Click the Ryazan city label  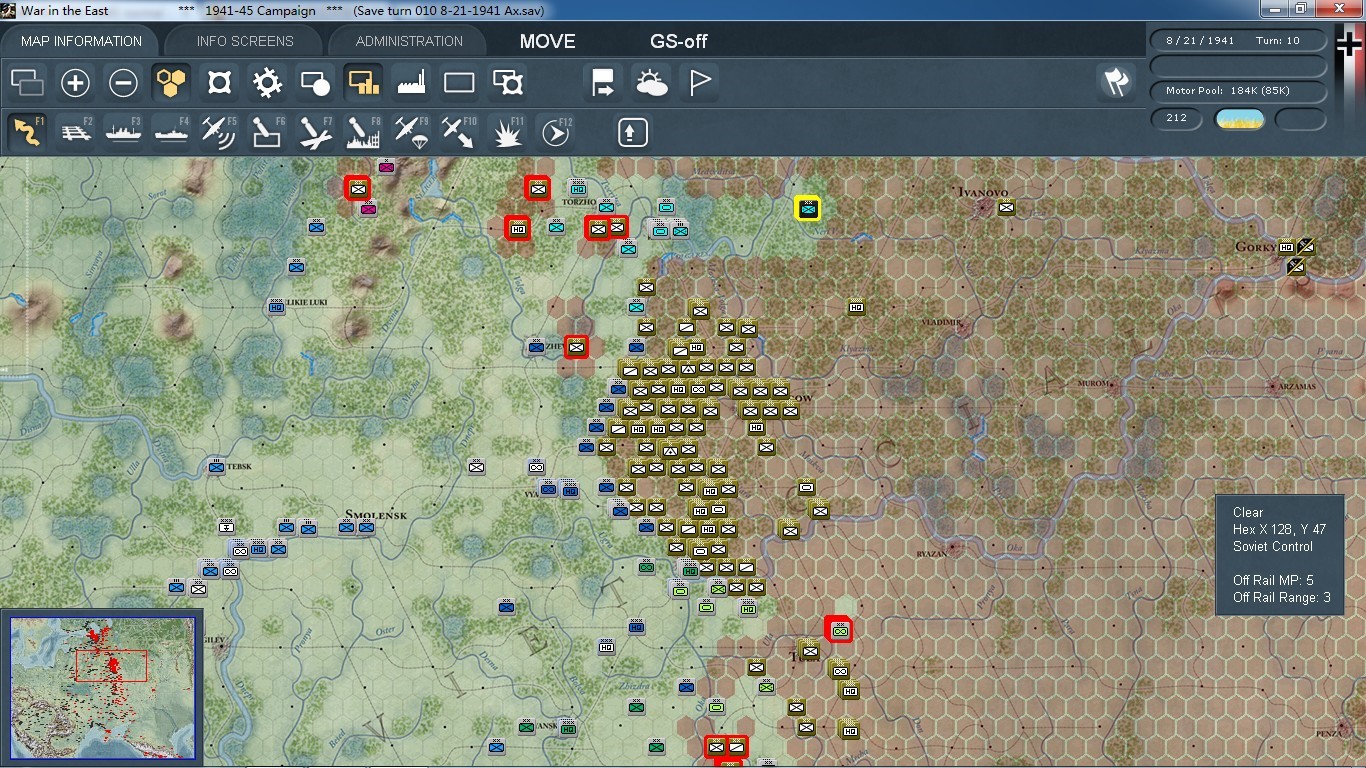pyautogui.click(x=932, y=554)
